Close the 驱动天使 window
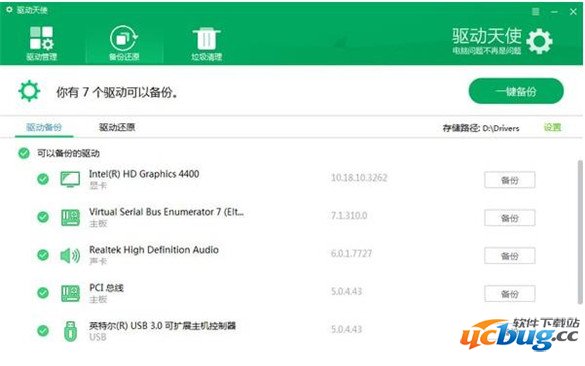585x366 pixels. tap(573, 12)
